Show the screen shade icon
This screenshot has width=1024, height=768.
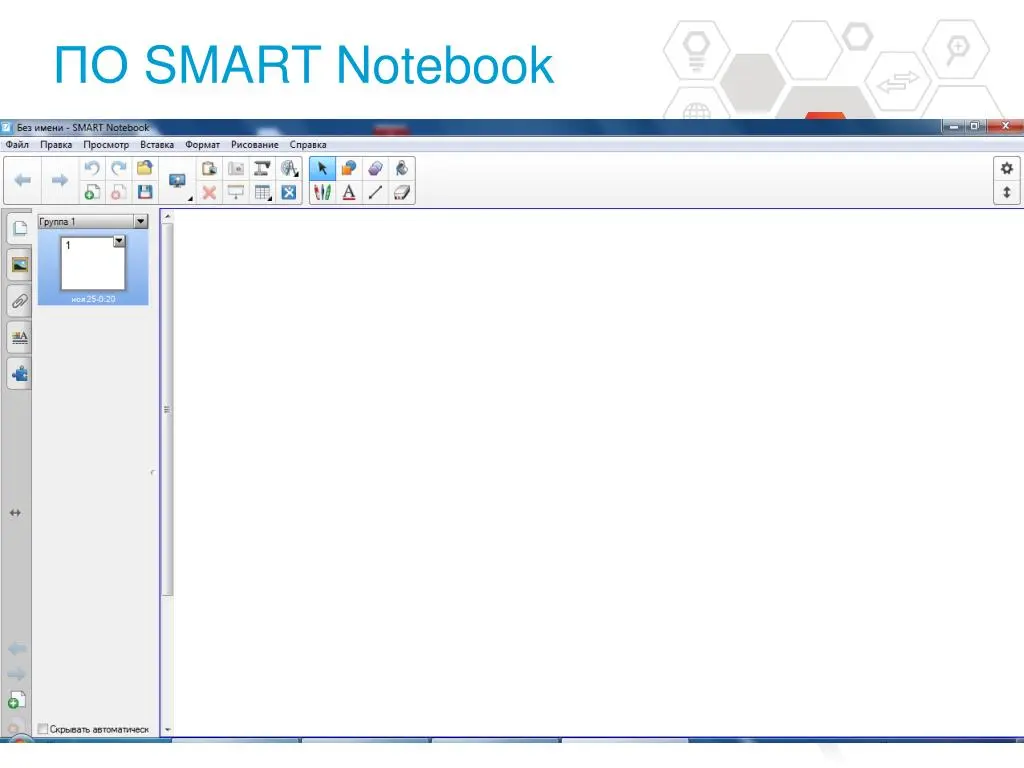[x=236, y=192]
